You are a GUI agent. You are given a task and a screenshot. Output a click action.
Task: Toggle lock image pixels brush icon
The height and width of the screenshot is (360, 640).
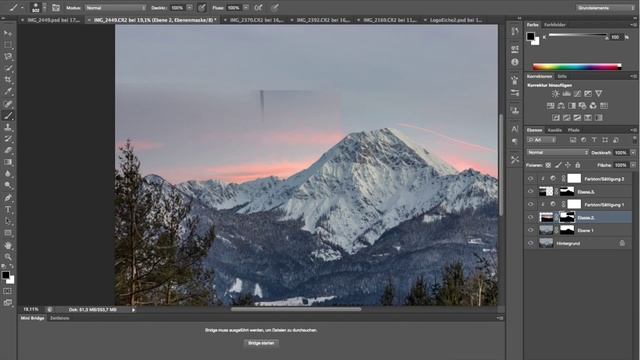coord(558,165)
